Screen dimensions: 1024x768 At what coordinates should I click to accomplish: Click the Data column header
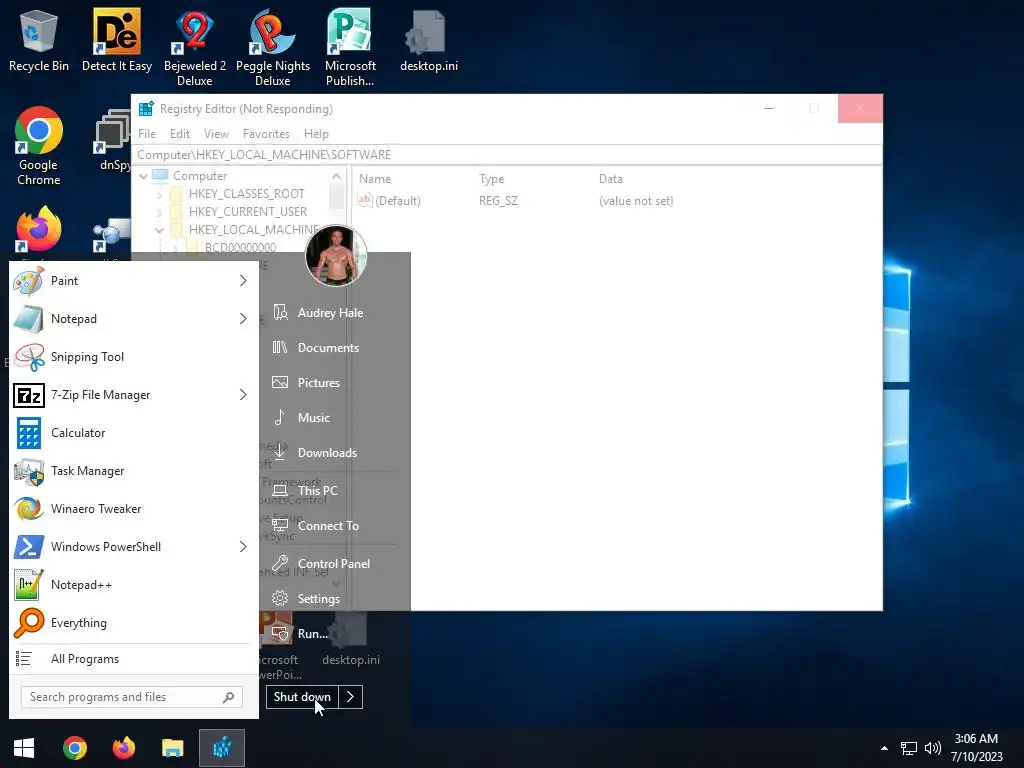coord(611,179)
